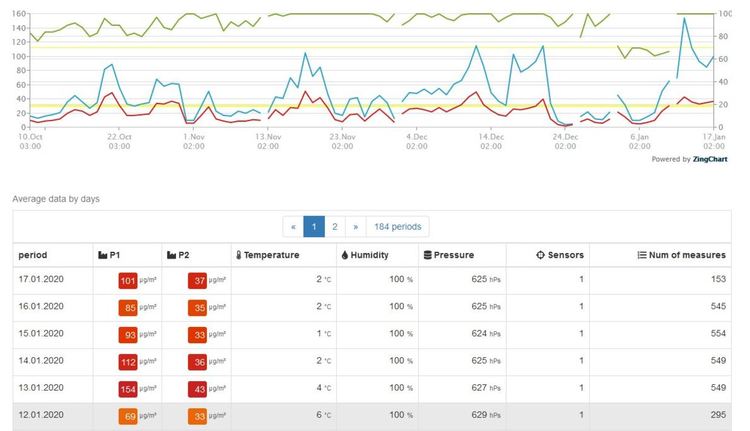Click the P1 value 69 badge
Screen dimensions: 750x431
tap(128, 417)
